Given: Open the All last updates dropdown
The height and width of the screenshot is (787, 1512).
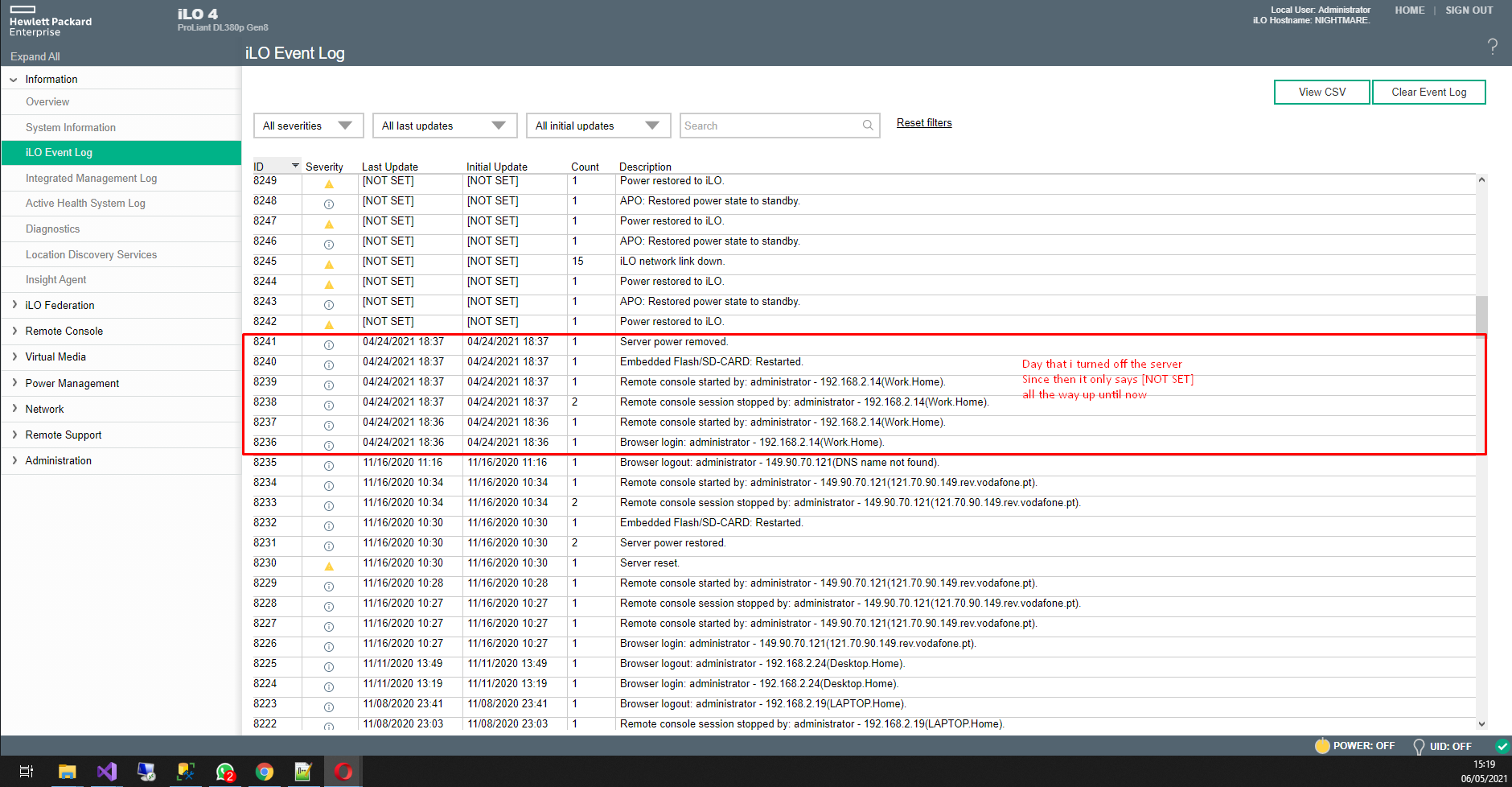Looking at the screenshot, I should (445, 126).
